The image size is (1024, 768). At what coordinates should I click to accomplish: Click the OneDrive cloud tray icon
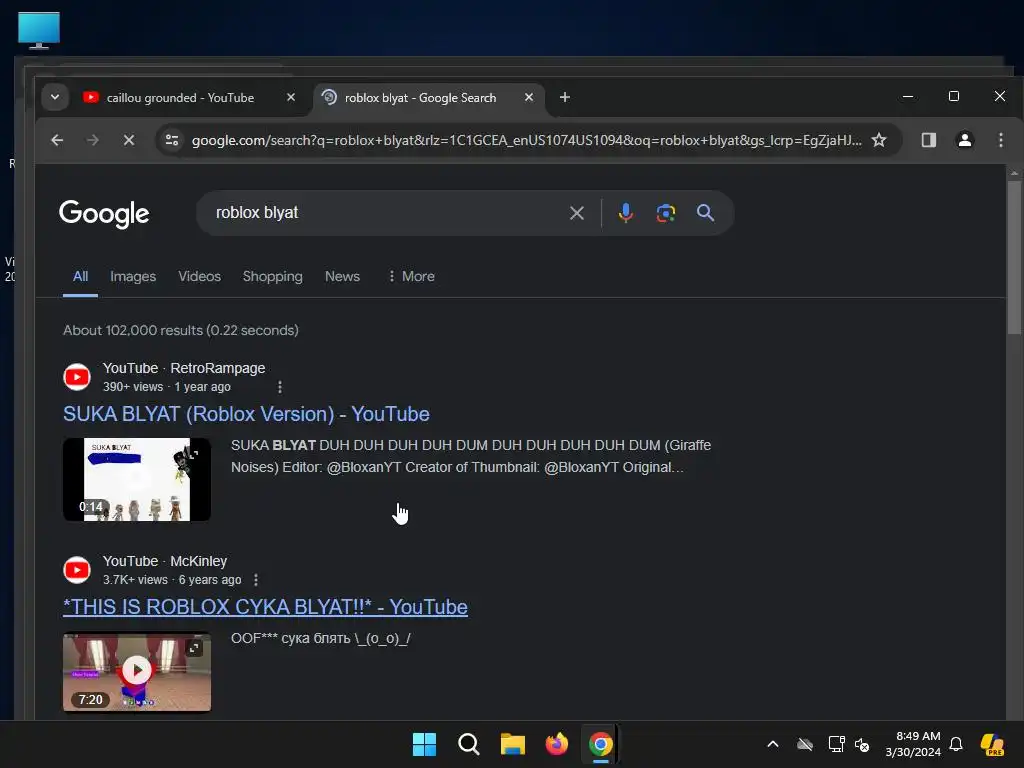[x=805, y=744]
